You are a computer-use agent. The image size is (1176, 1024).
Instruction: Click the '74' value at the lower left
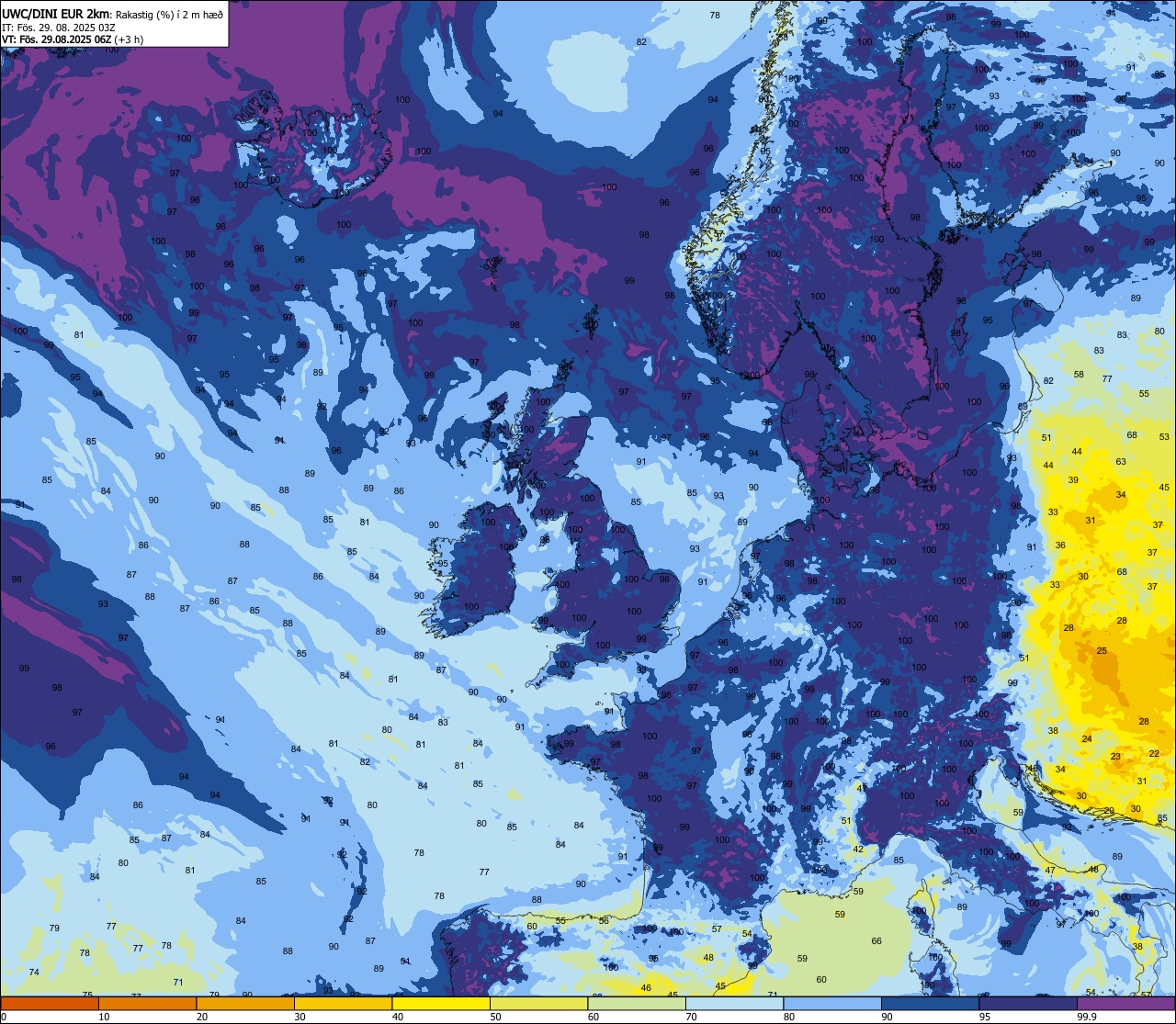tap(34, 972)
